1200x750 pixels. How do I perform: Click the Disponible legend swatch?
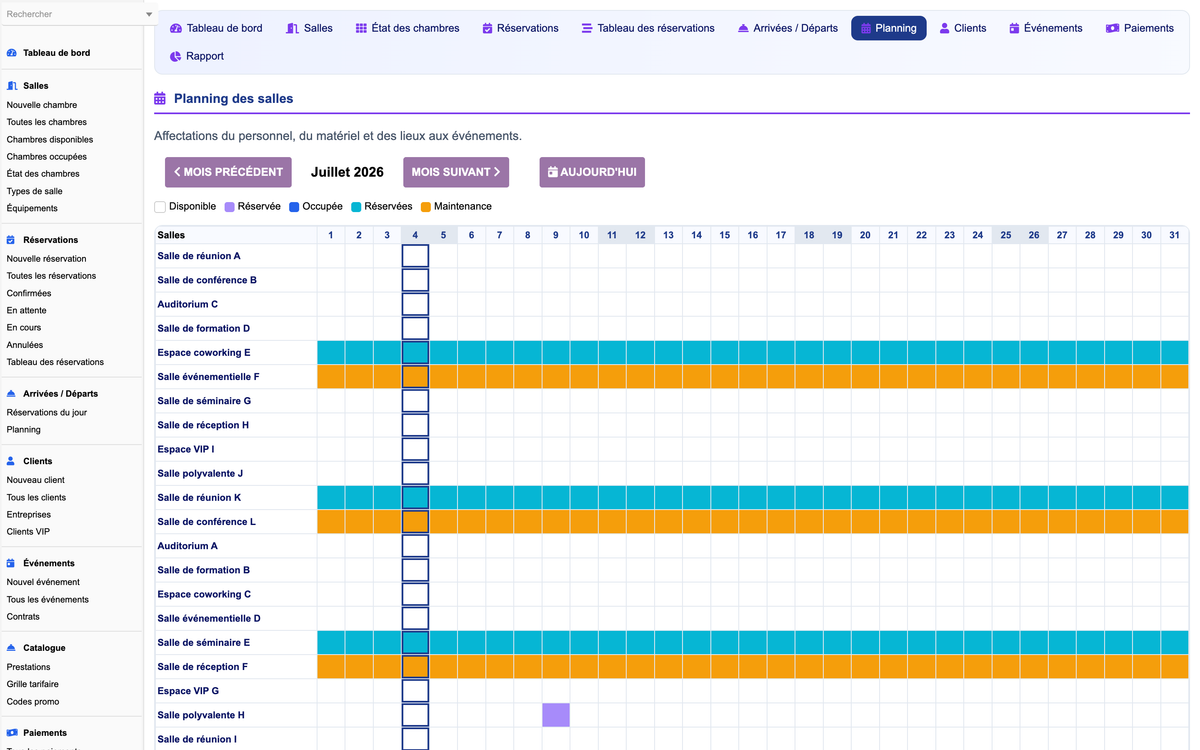160,207
